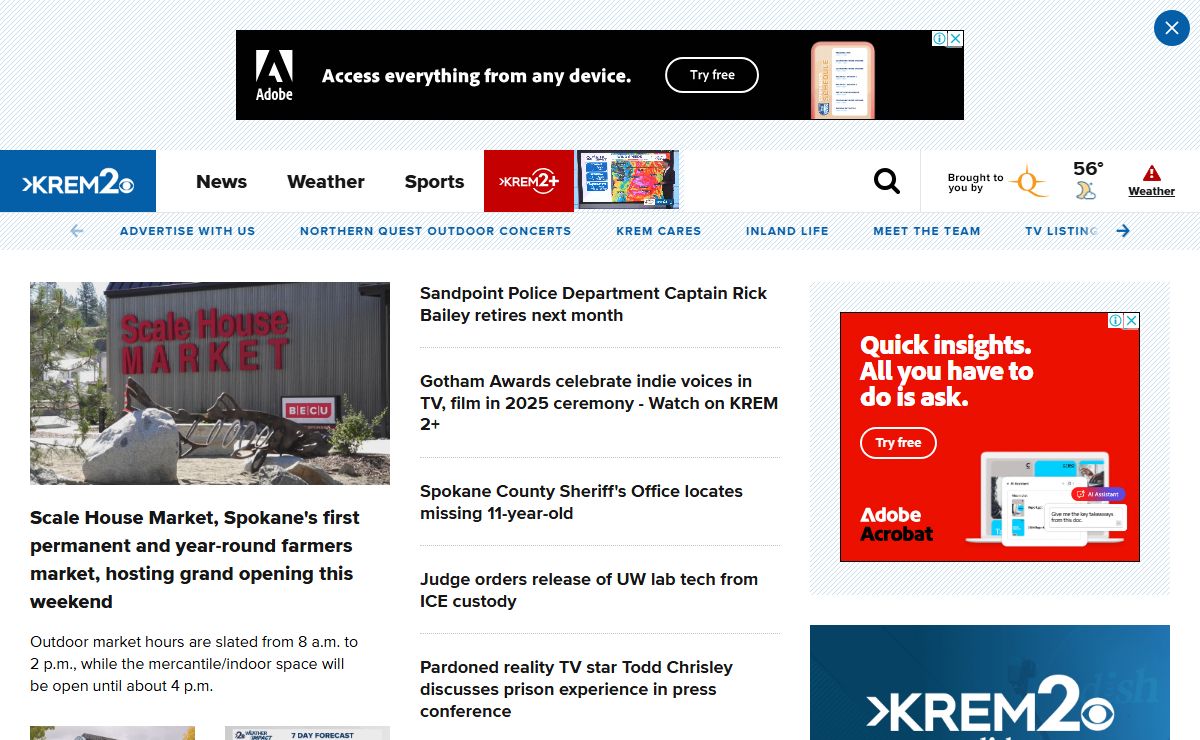Viewport: 1200px width, 740px height.
Task: Go to Advertise With Us
Action: pyautogui.click(x=188, y=231)
